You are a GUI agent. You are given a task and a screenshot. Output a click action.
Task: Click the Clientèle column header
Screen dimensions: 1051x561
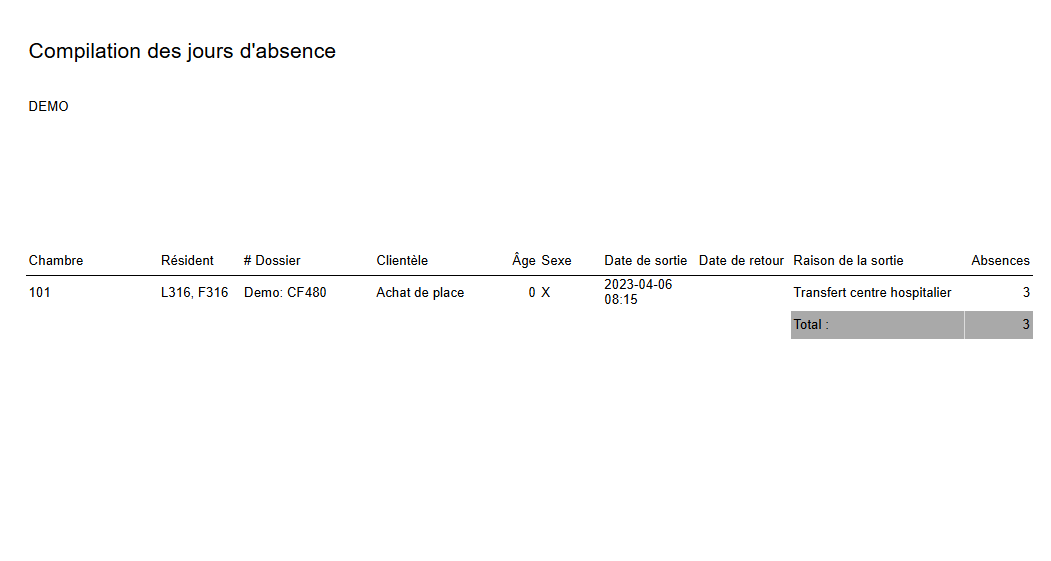pos(402,260)
